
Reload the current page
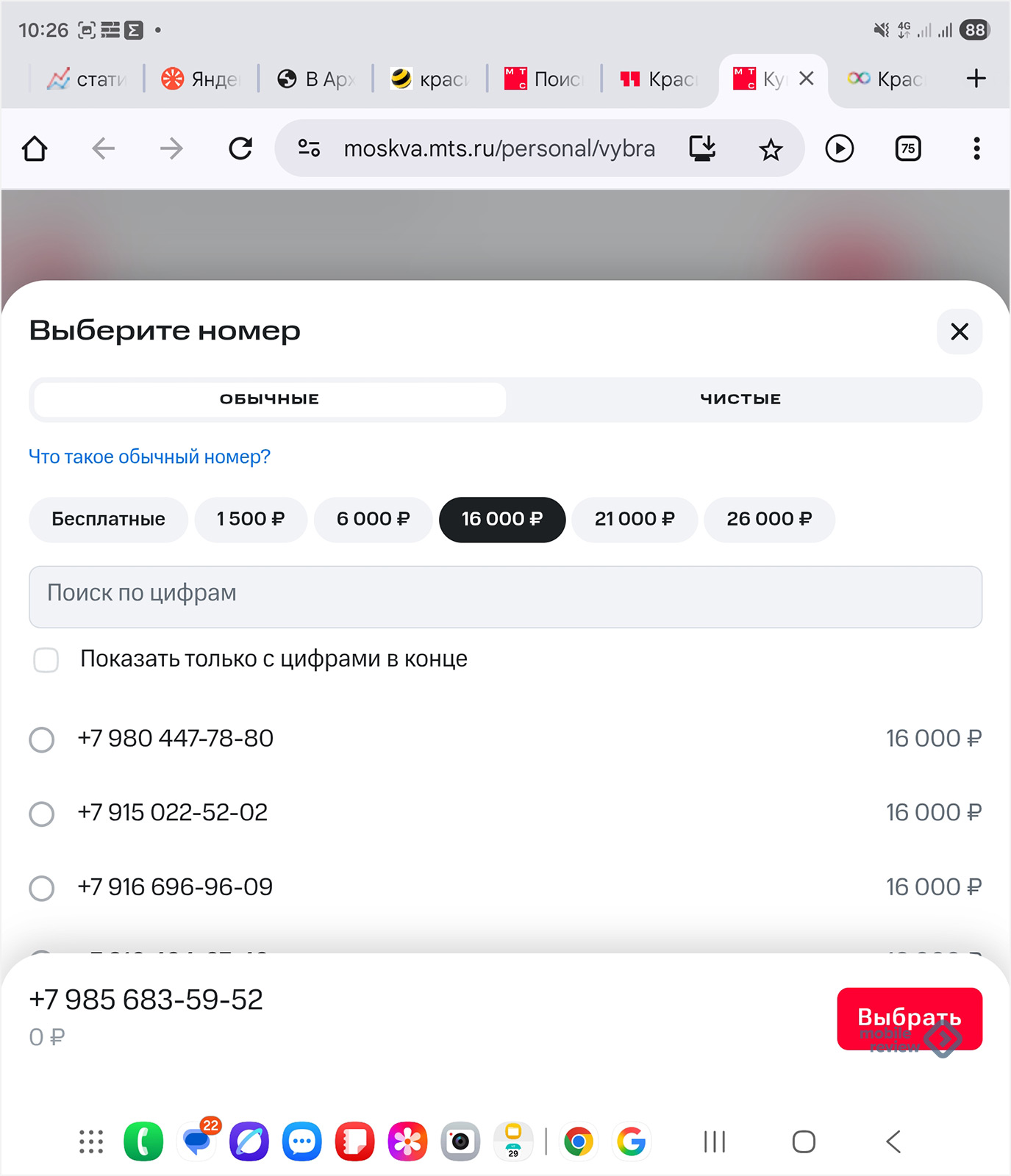click(240, 149)
